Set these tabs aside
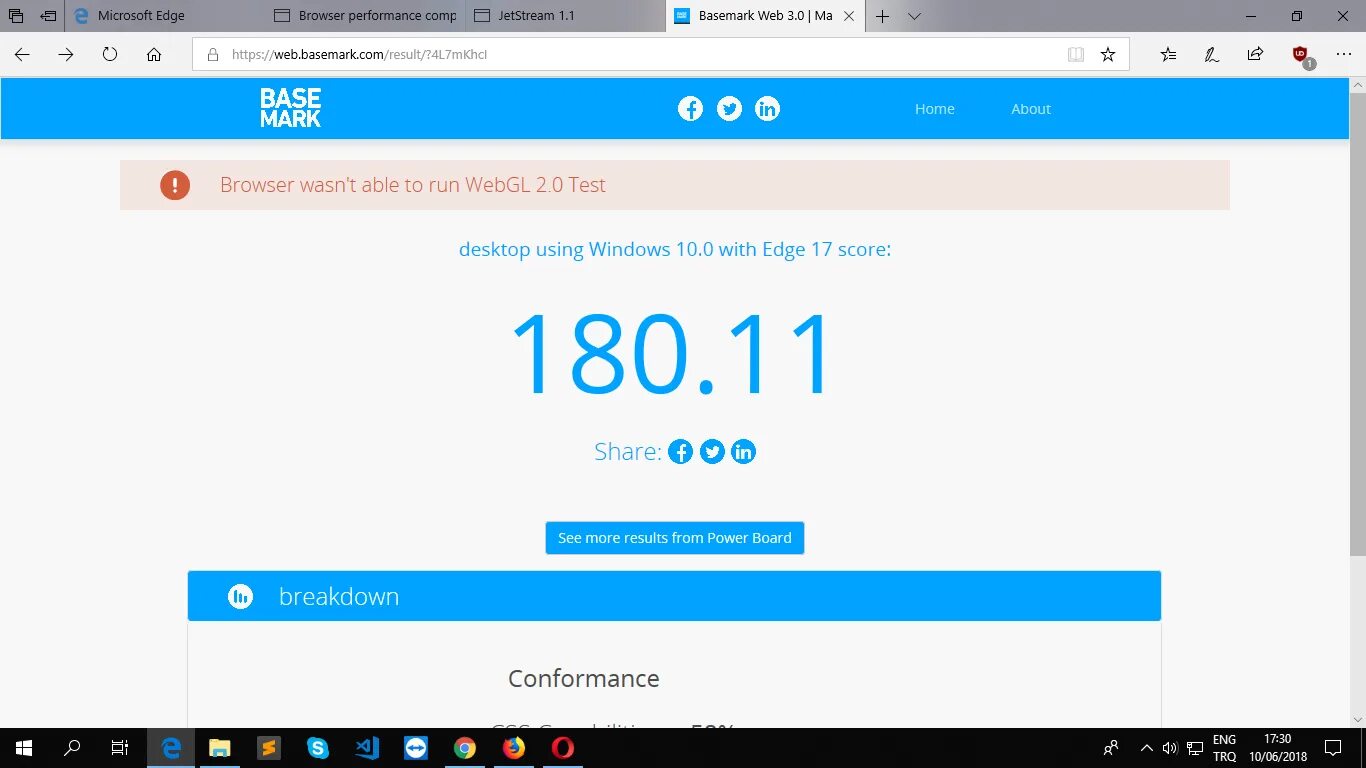Screen dimensions: 1366x768 (48, 16)
